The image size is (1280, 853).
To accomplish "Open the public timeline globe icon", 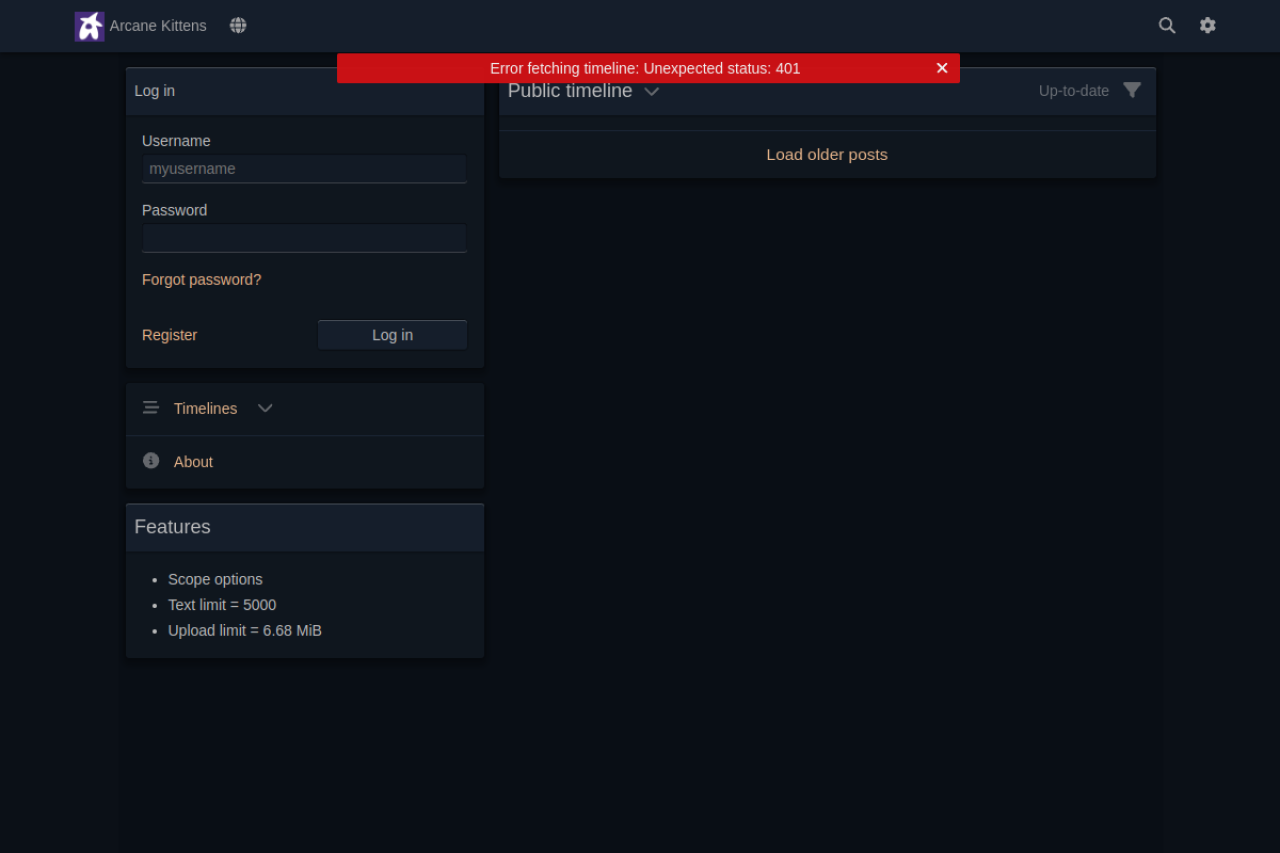I will 238,26.
